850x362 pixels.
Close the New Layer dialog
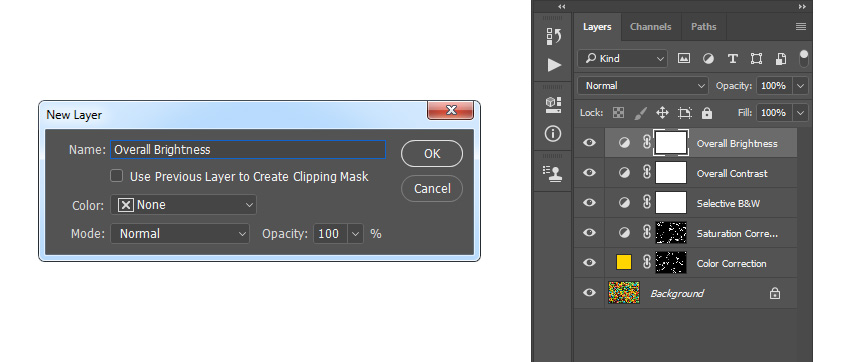pyautogui.click(x=450, y=110)
